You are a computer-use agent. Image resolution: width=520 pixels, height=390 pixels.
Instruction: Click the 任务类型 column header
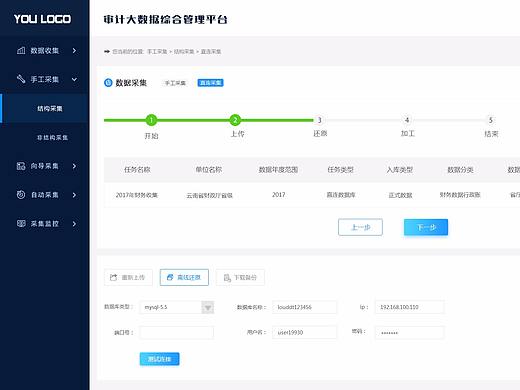click(x=340, y=170)
